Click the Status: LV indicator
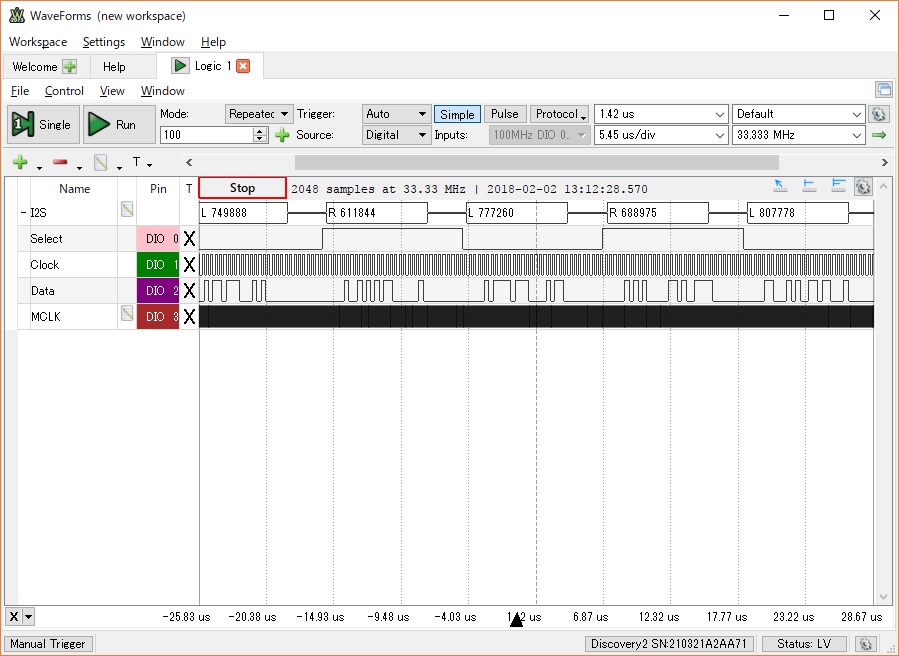899x656 pixels. tap(804, 643)
